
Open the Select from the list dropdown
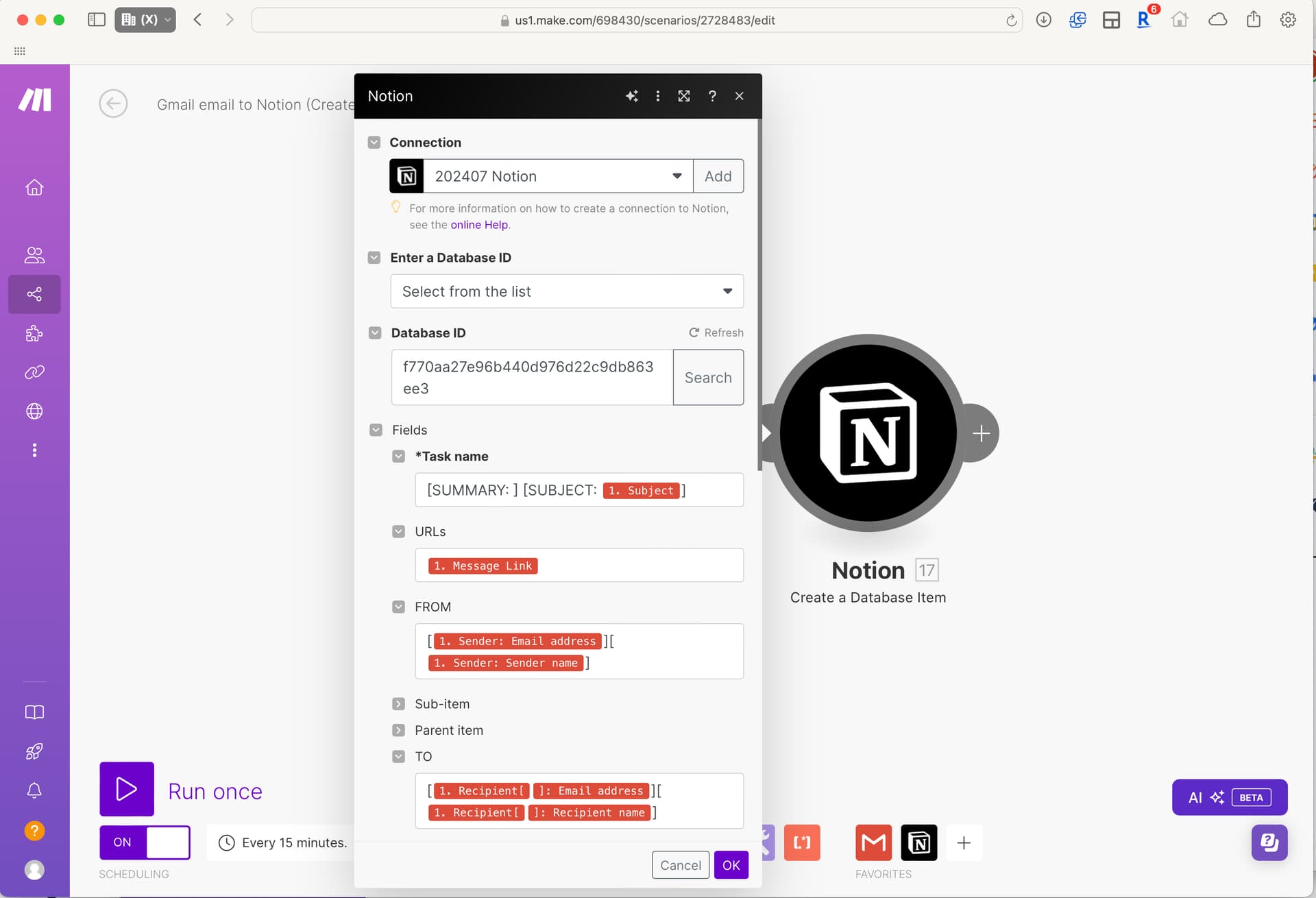(567, 291)
